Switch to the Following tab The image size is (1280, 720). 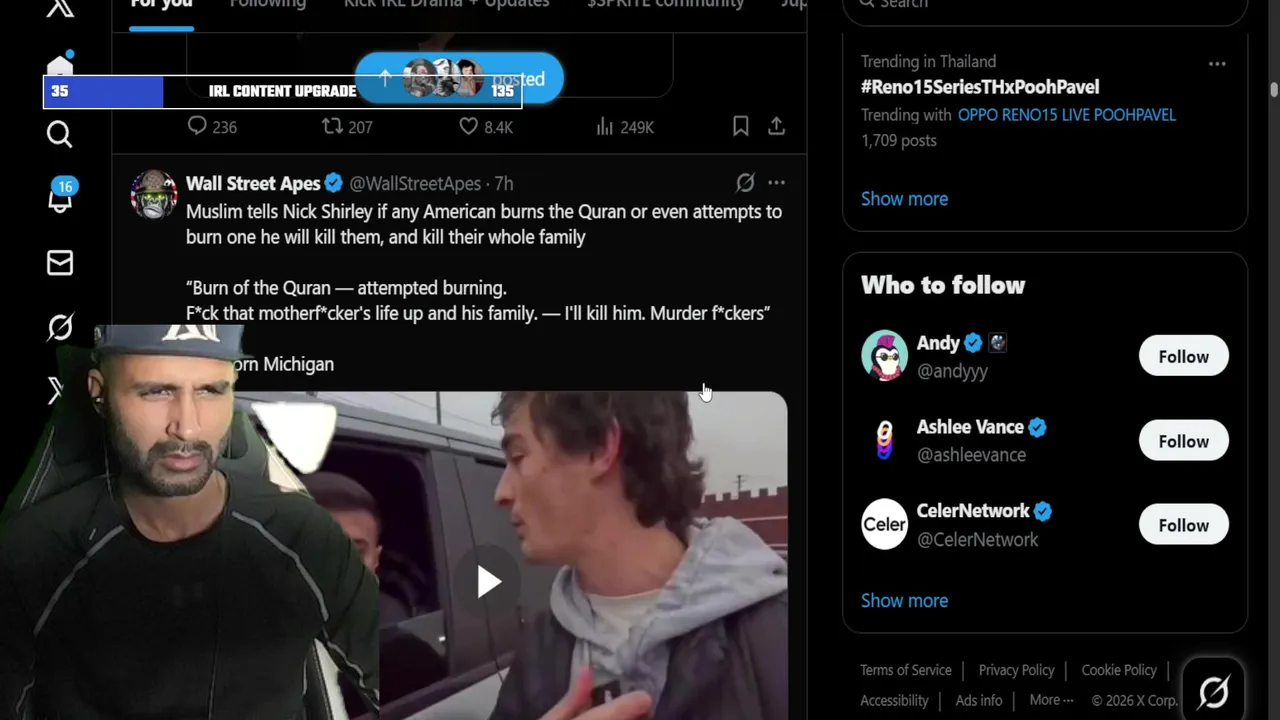coord(267,4)
